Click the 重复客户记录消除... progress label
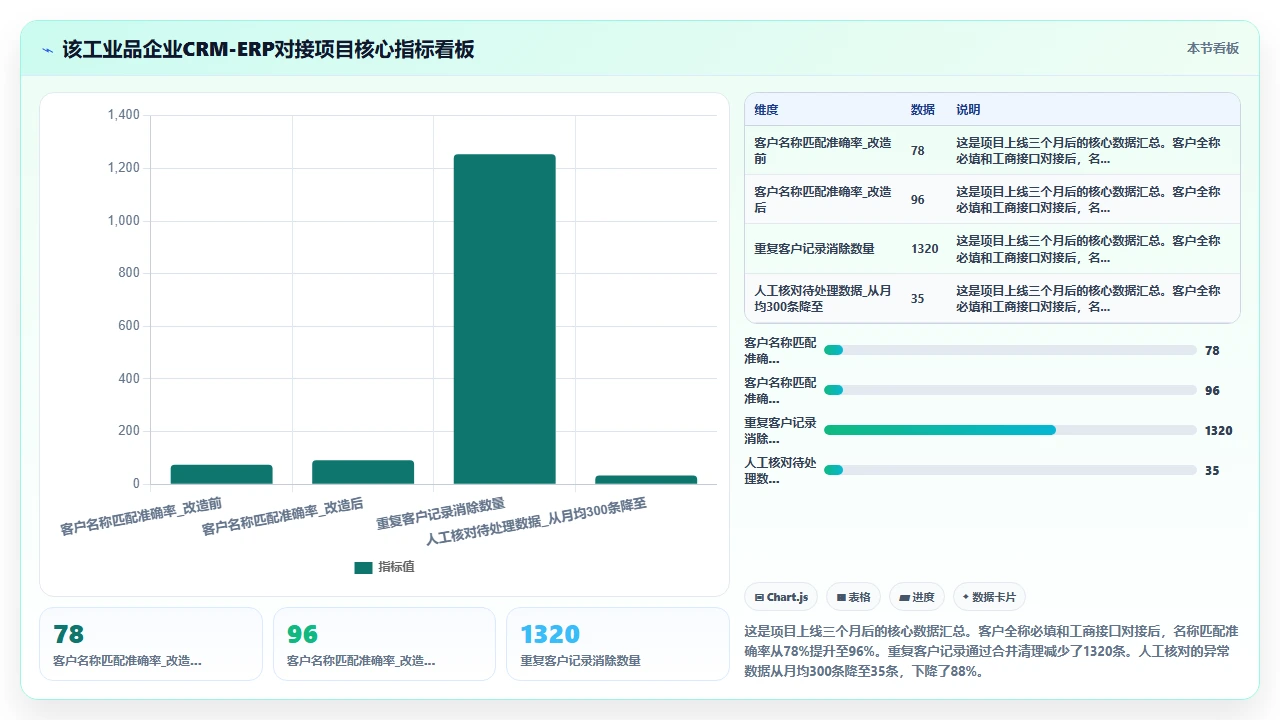The image size is (1280, 720). pyautogui.click(x=781, y=430)
